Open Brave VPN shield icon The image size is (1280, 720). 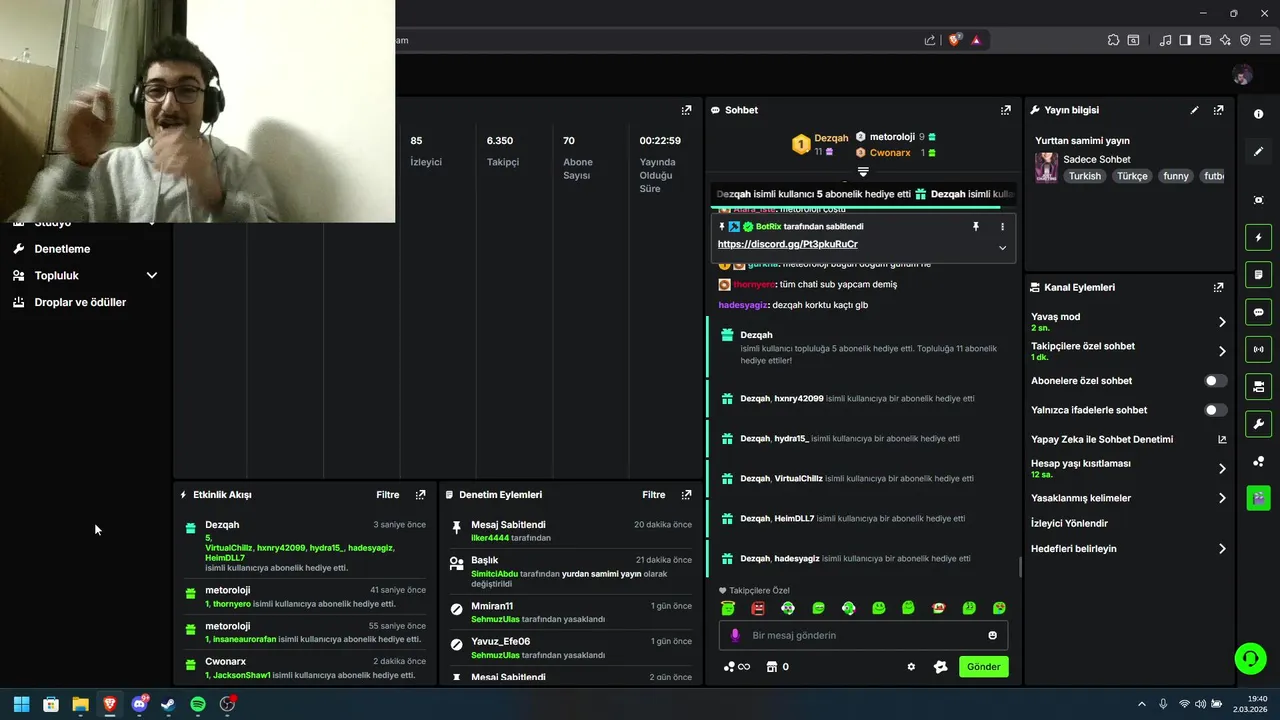(x=1245, y=40)
